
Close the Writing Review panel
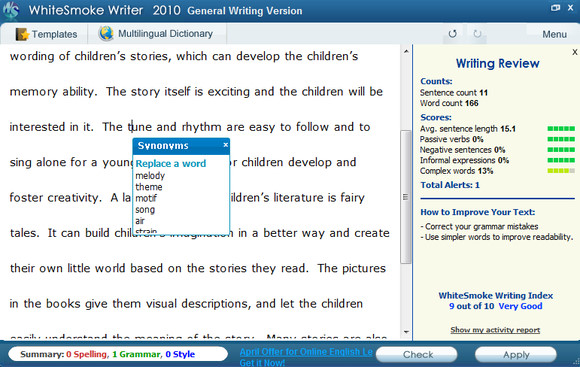point(574,52)
